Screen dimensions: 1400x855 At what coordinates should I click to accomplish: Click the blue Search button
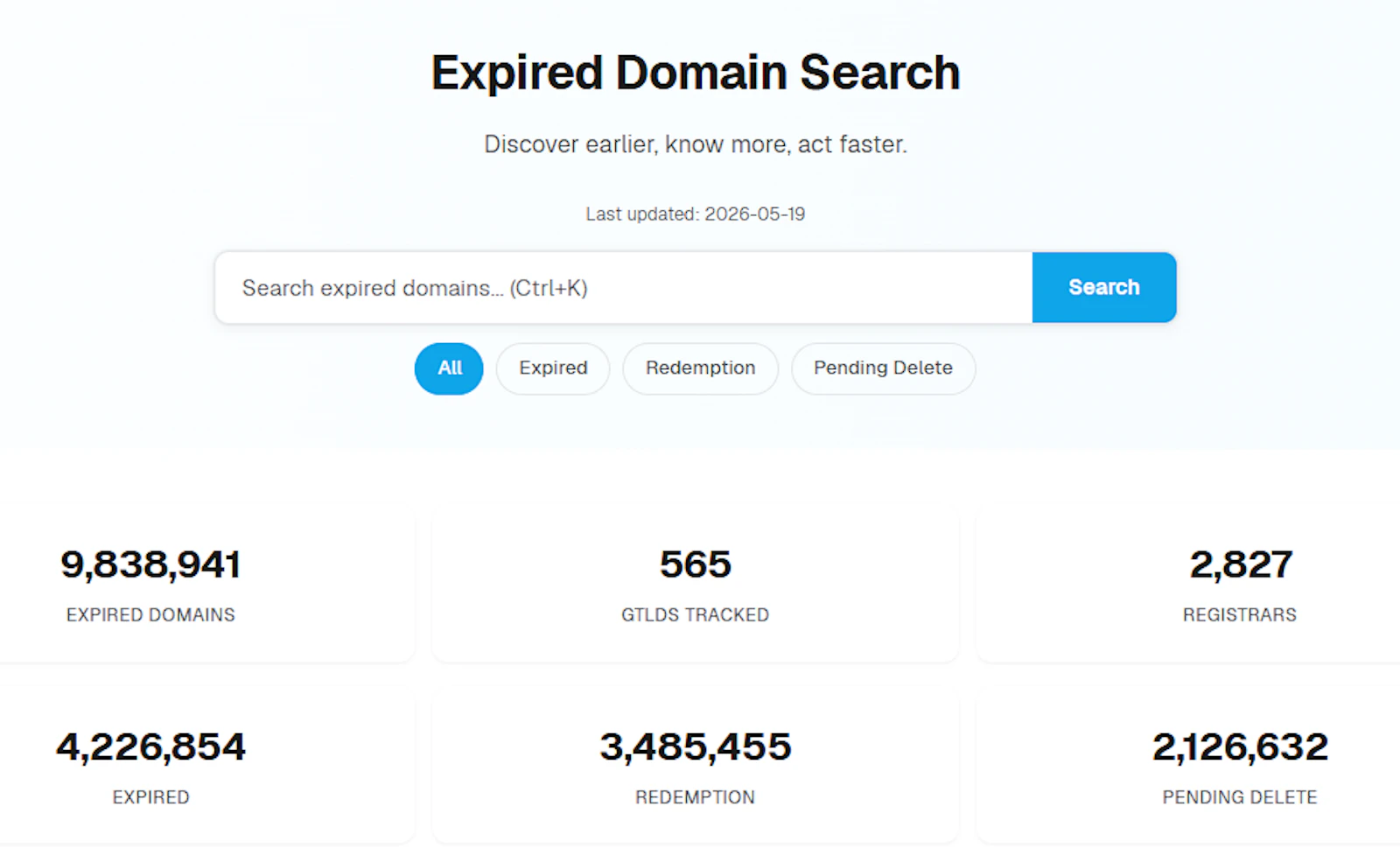click(1103, 288)
